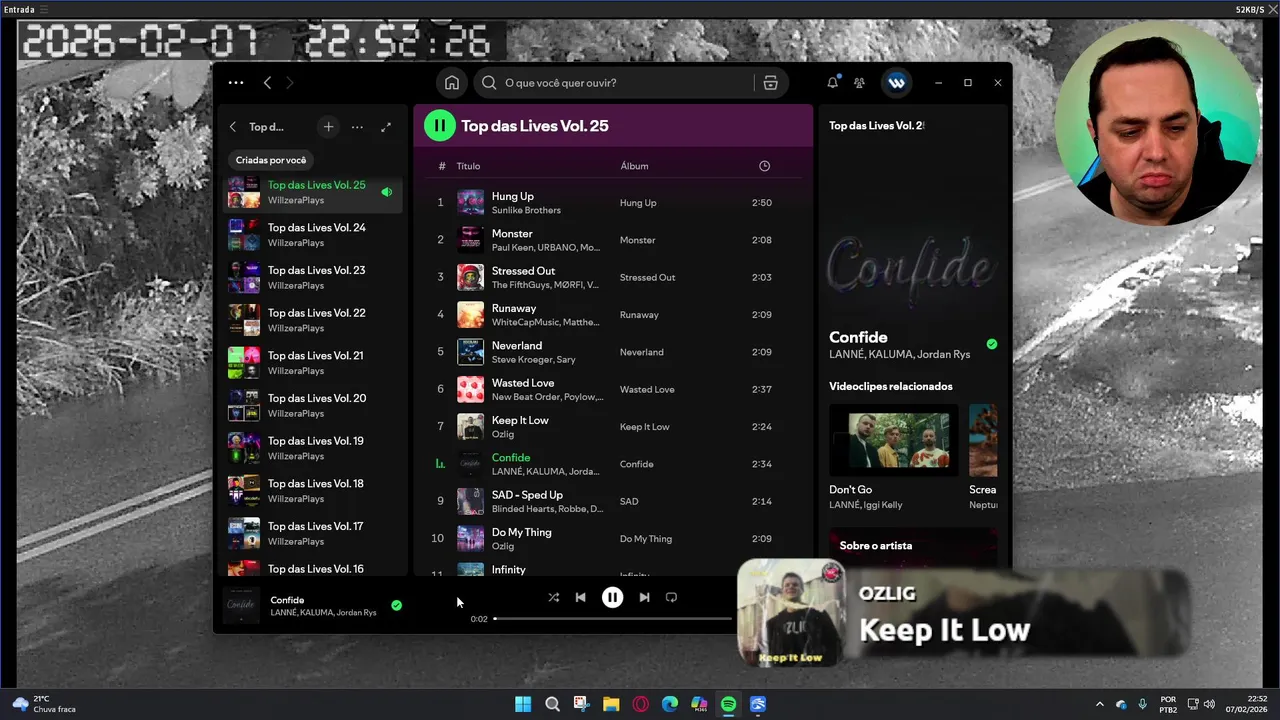
Task: Sort by track number # header
Action: click(442, 166)
